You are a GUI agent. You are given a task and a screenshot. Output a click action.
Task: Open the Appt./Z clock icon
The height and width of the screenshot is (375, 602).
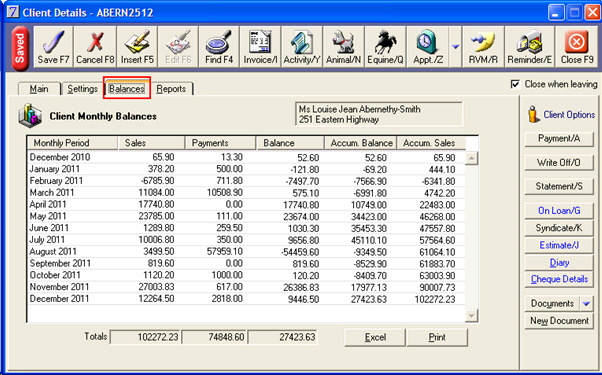(427, 47)
